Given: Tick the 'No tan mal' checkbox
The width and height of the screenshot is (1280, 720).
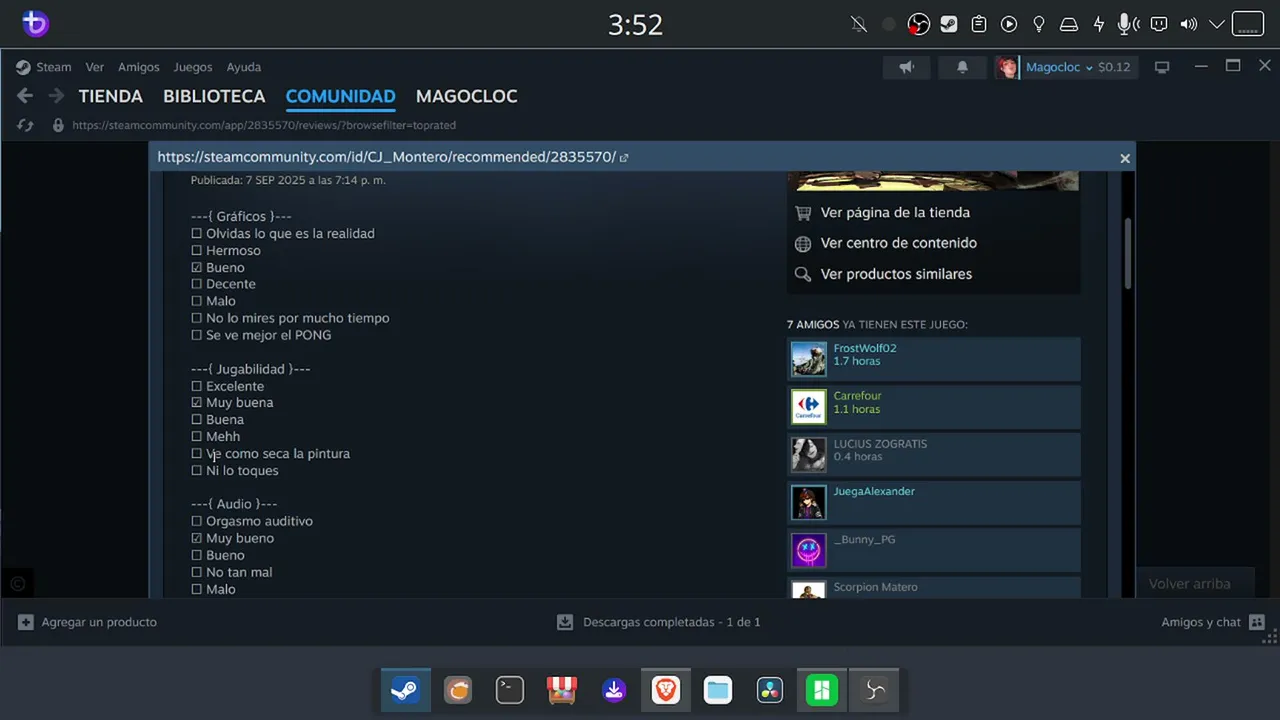Looking at the screenshot, I should click(x=197, y=572).
